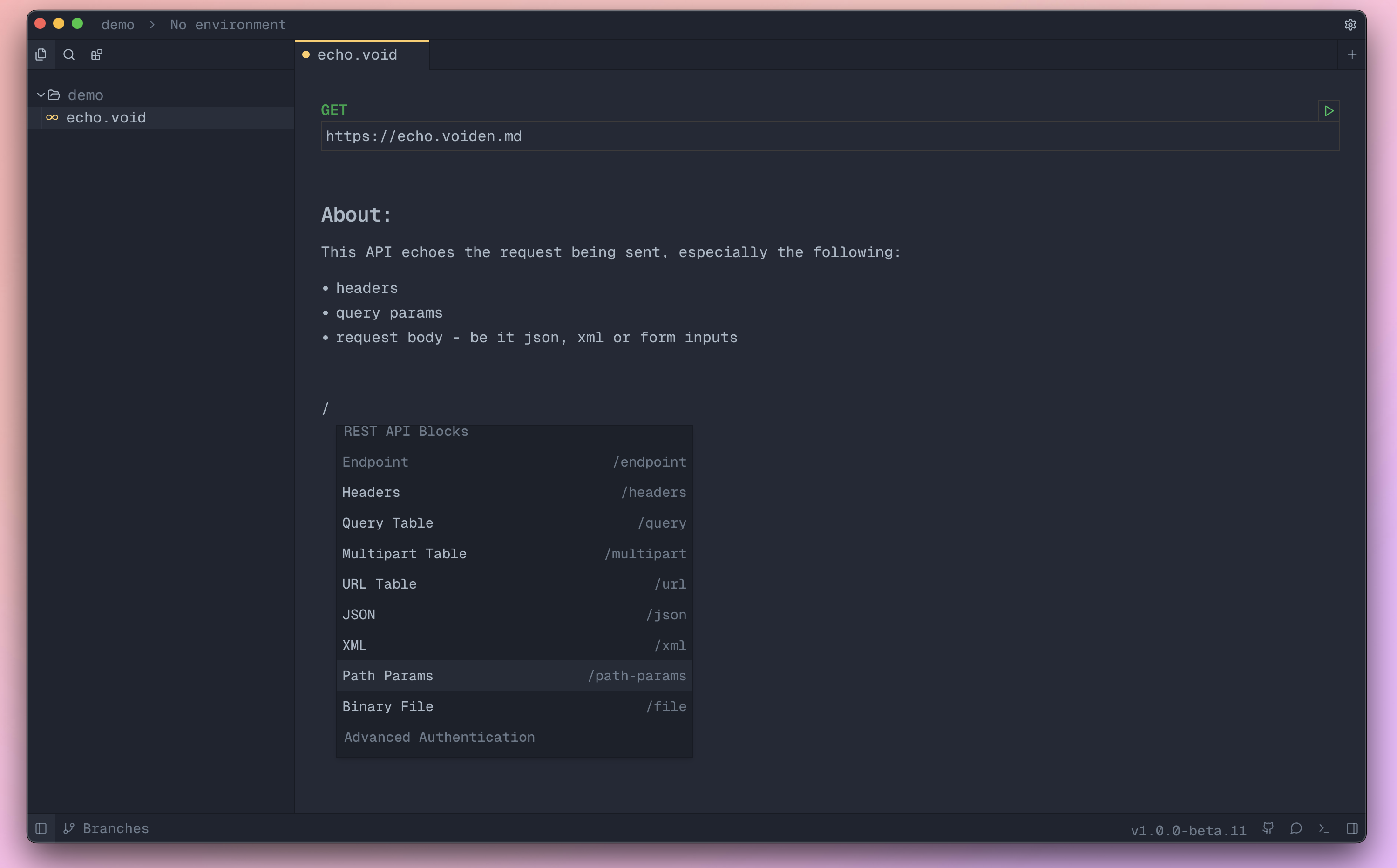1397x868 pixels.
Task: Select the file explorer icon in the sidebar
Action: 41,54
